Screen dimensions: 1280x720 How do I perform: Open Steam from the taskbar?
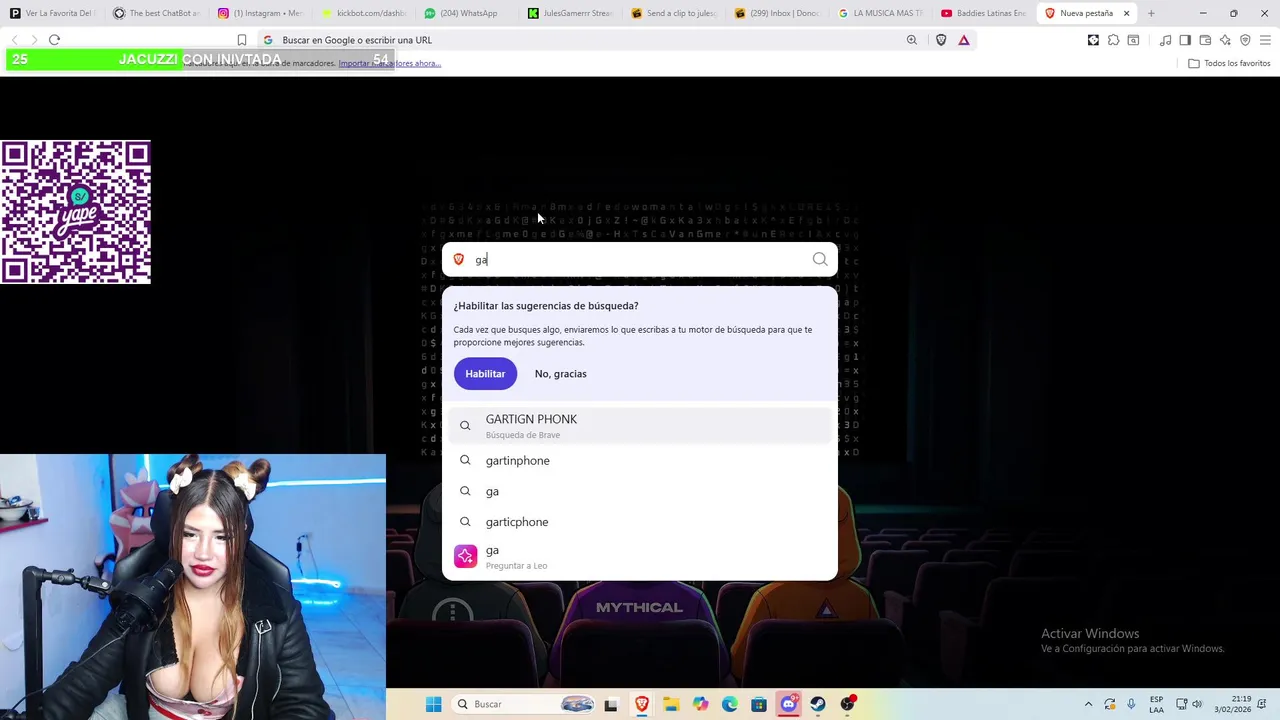(818, 704)
